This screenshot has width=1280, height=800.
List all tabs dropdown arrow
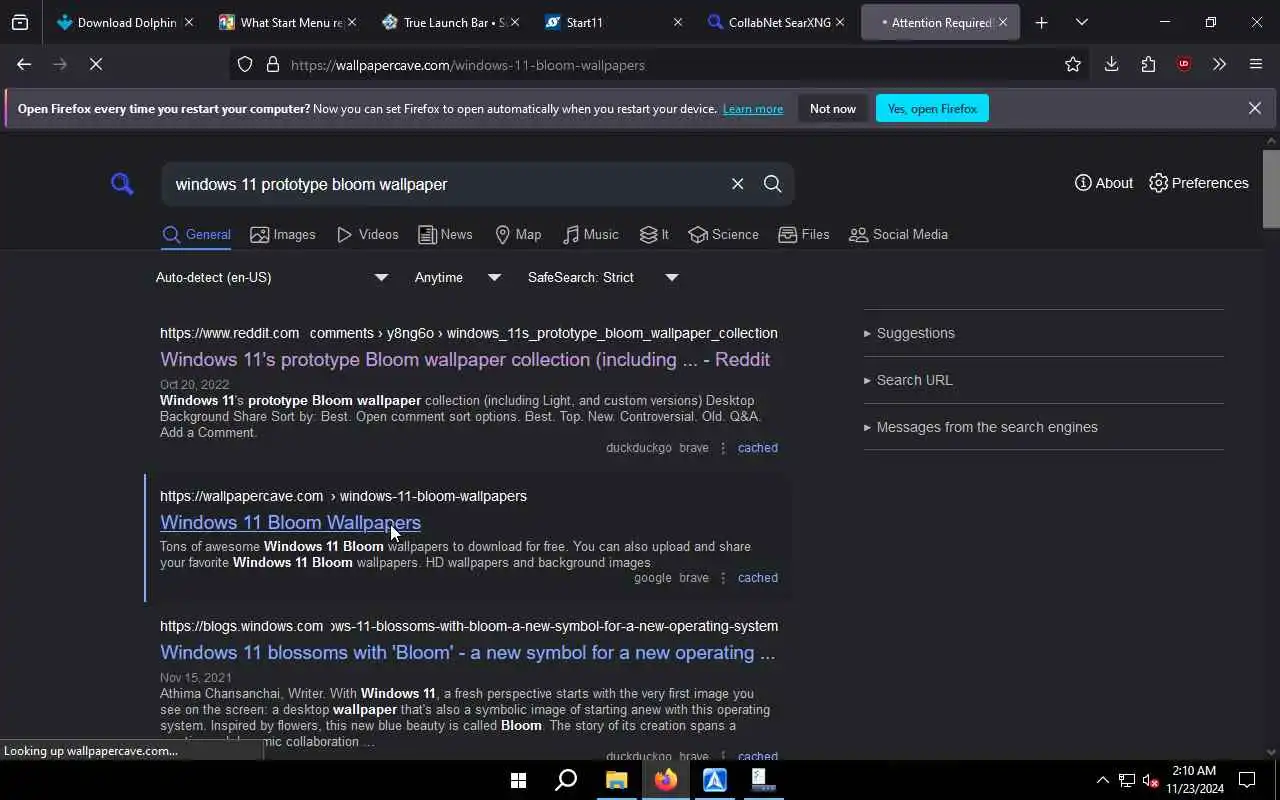click(1081, 22)
